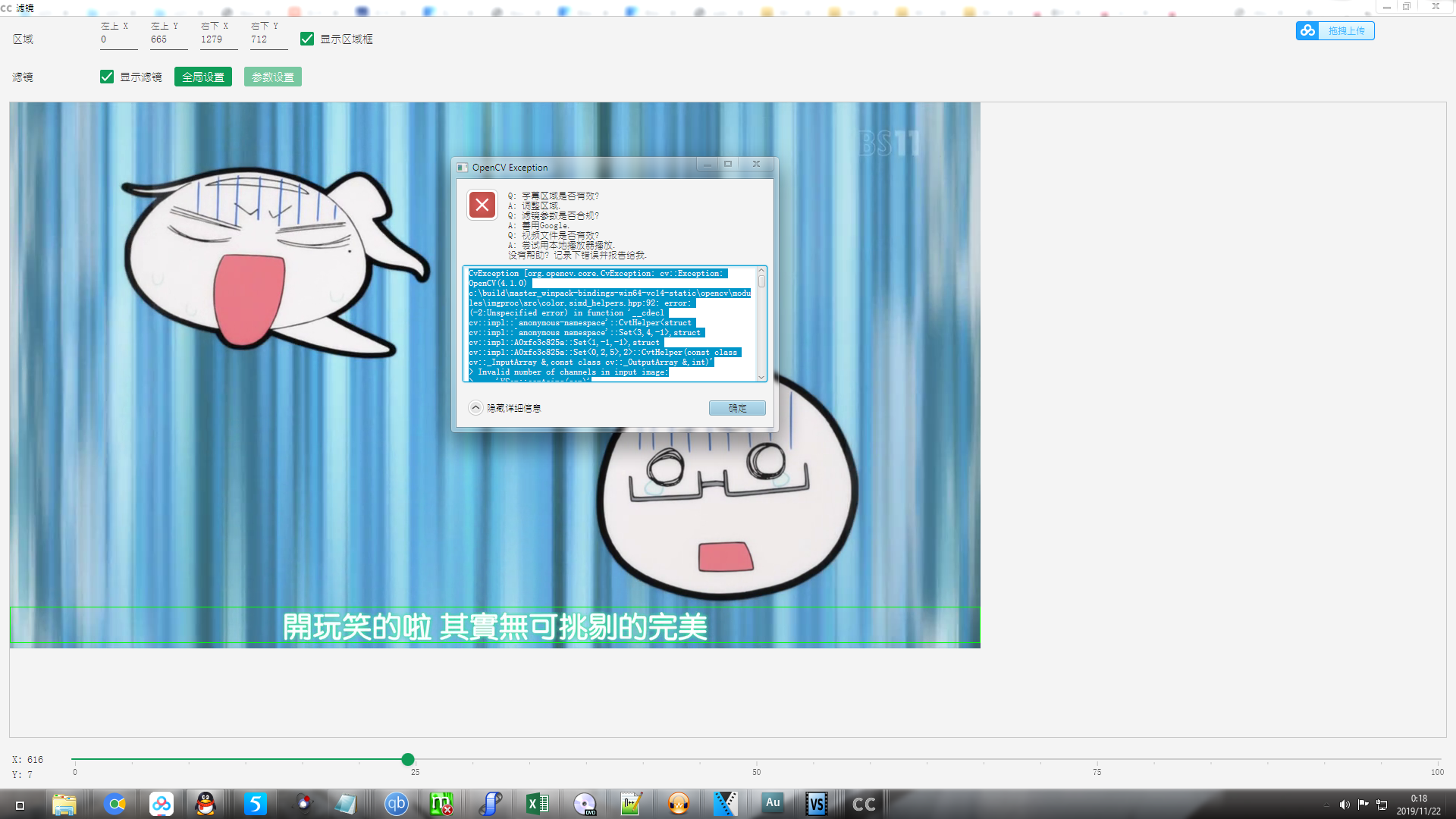Click the 拖拽上传 cloud upload button
This screenshot has width=1456, height=819.
tap(1335, 30)
